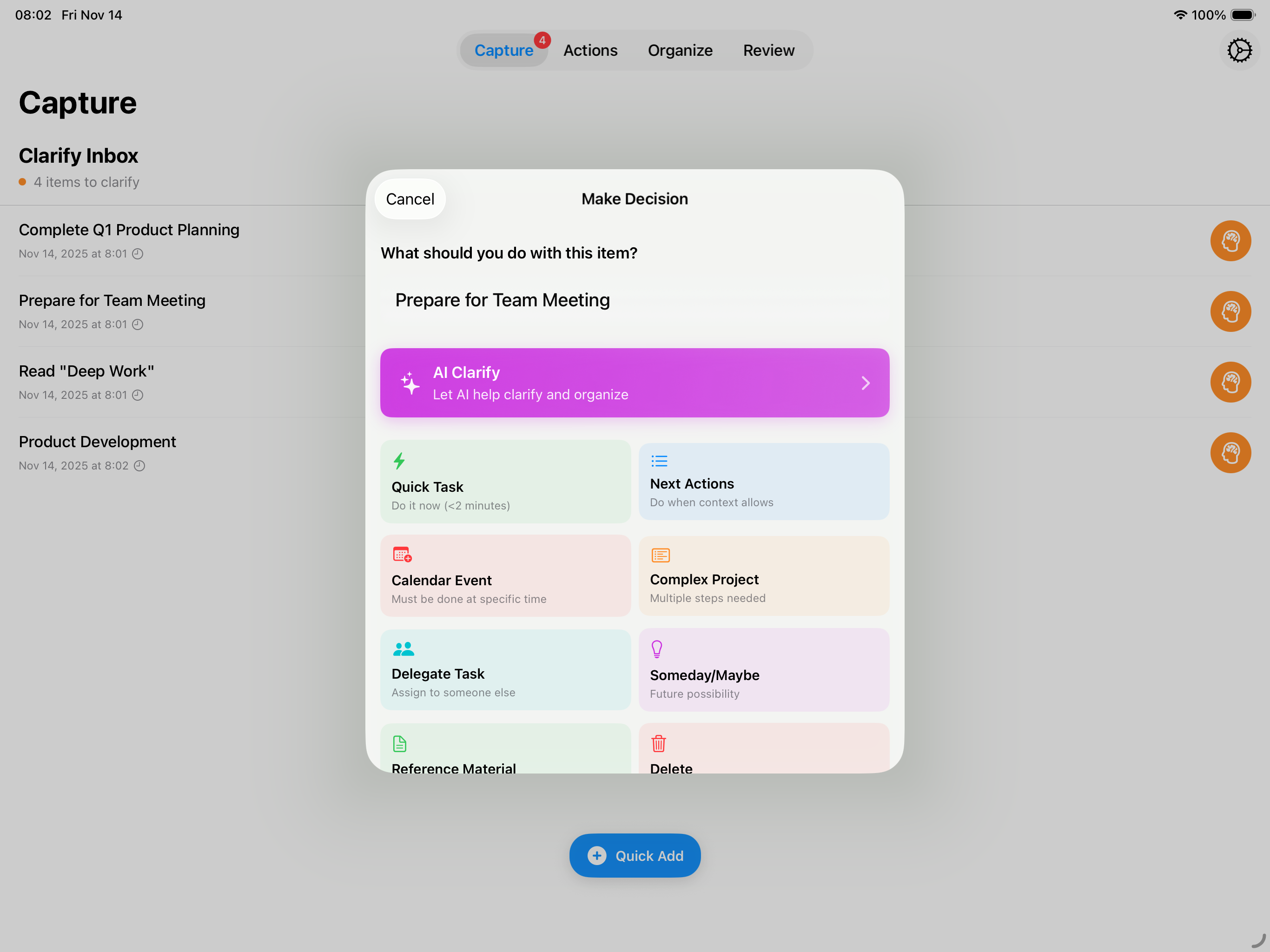
Task: Open the settings gear icon
Action: [1239, 51]
